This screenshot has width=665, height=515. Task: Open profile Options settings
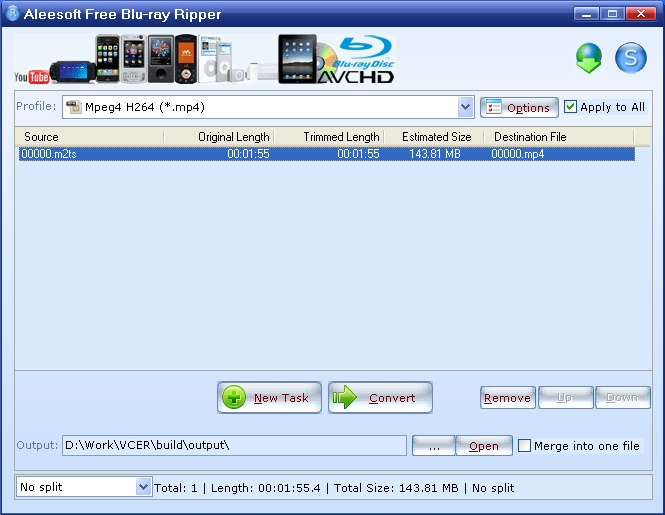518,108
